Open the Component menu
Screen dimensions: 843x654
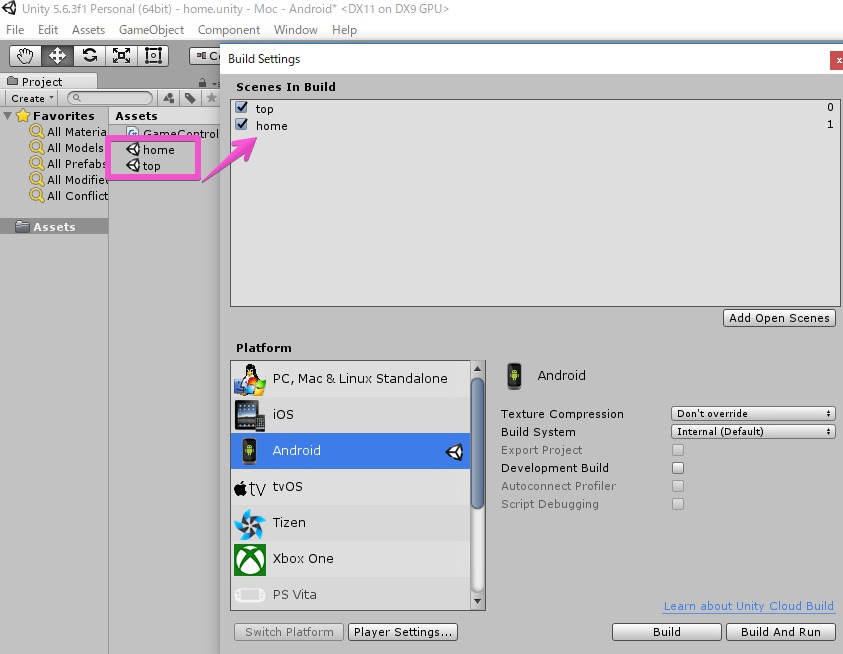229,30
